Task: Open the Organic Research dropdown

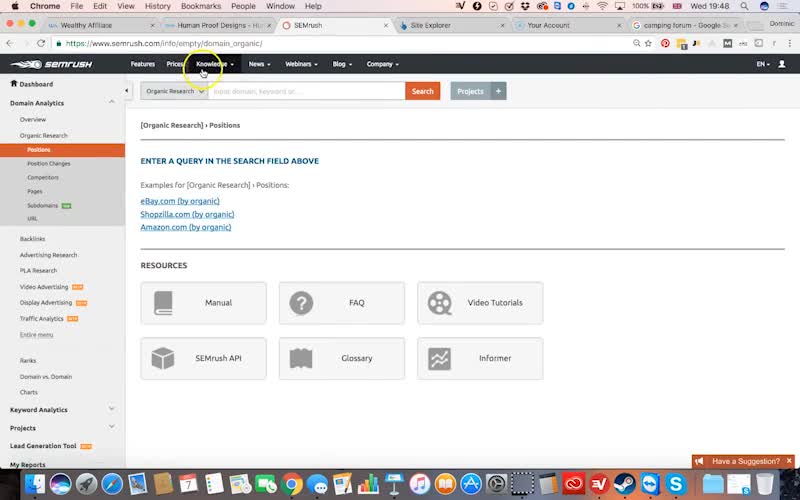Action: [x=174, y=91]
